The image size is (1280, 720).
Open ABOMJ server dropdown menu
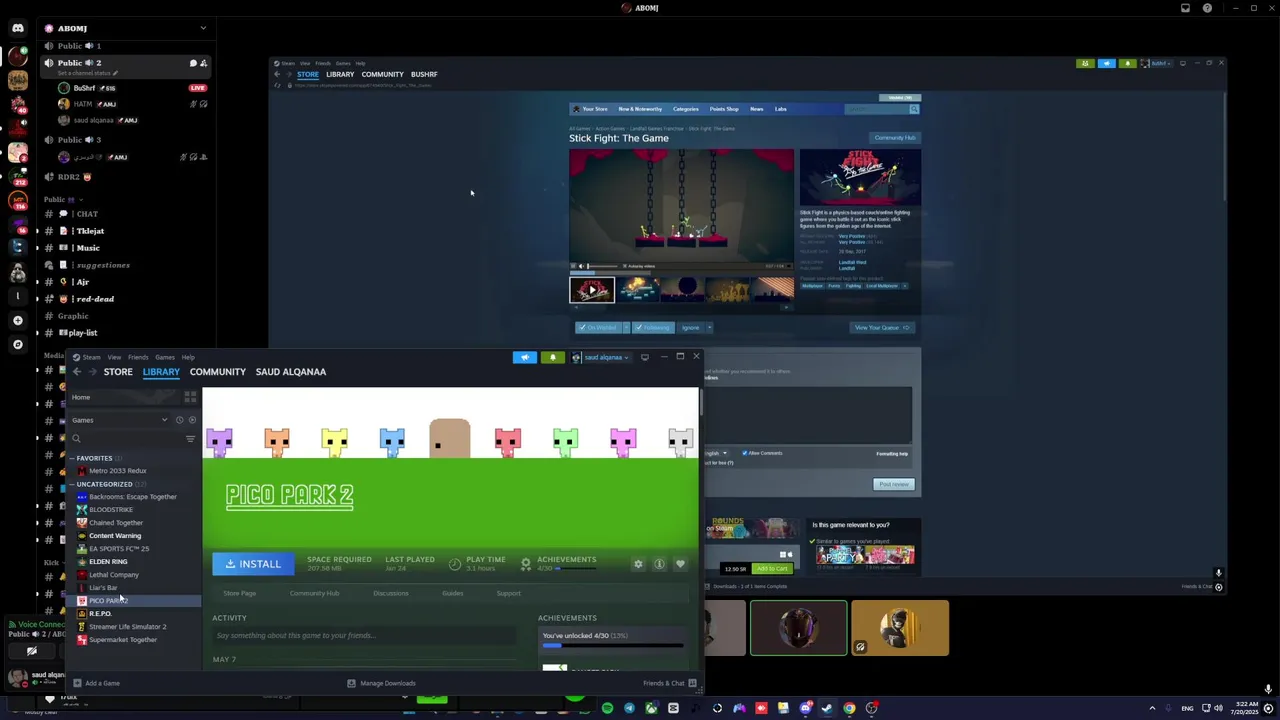203,28
